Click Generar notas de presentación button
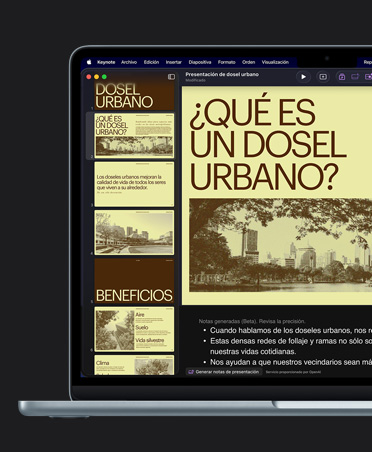The height and width of the screenshot is (452, 372). click(x=224, y=372)
